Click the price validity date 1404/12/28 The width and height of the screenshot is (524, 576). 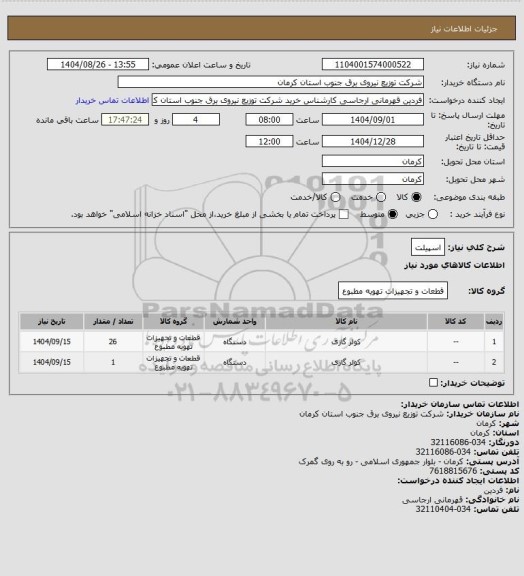373,141
